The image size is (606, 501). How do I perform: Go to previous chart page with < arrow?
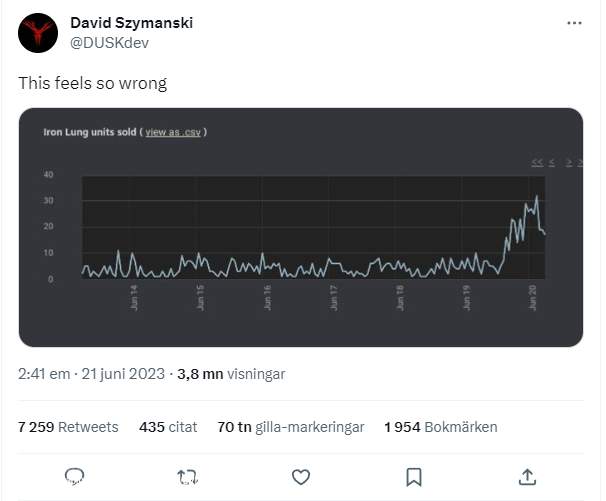(553, 161)
